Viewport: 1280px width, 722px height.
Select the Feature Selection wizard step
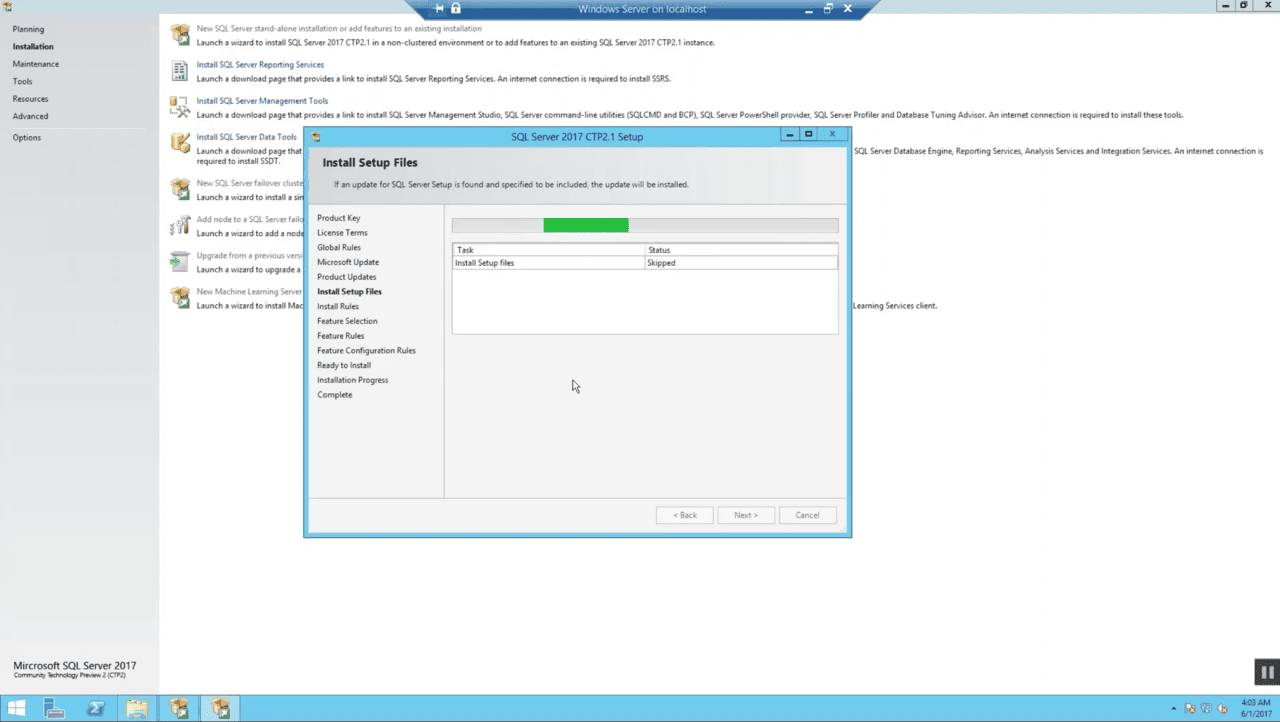(x=347, y=321)
